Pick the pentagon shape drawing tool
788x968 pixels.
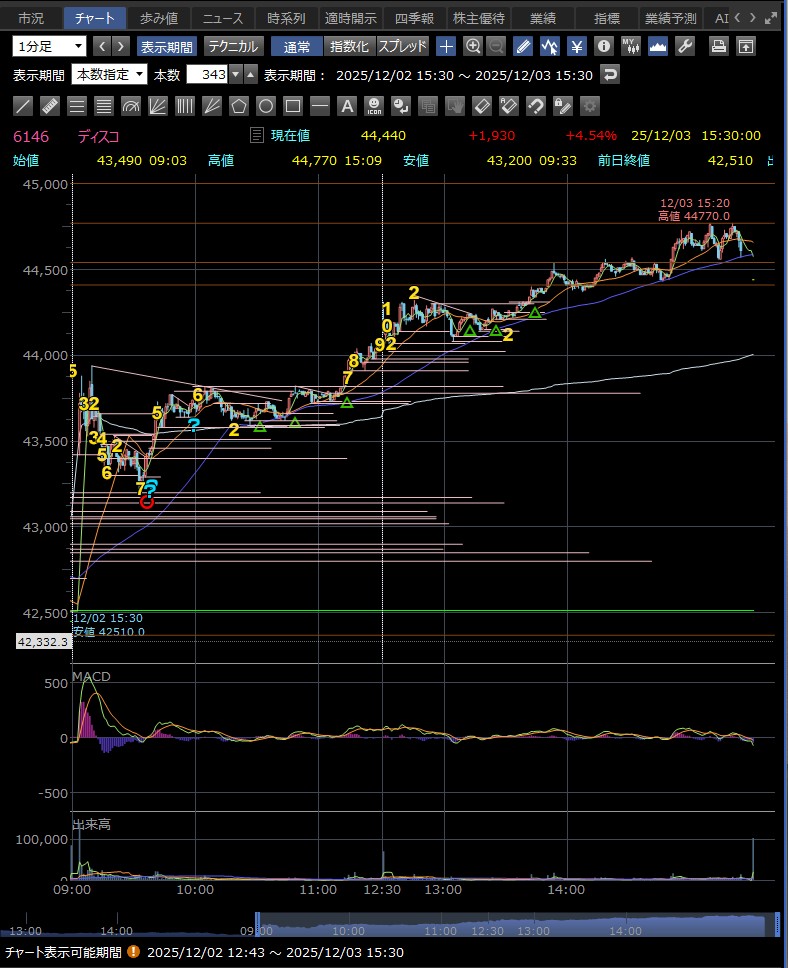[x=238, y=106]
